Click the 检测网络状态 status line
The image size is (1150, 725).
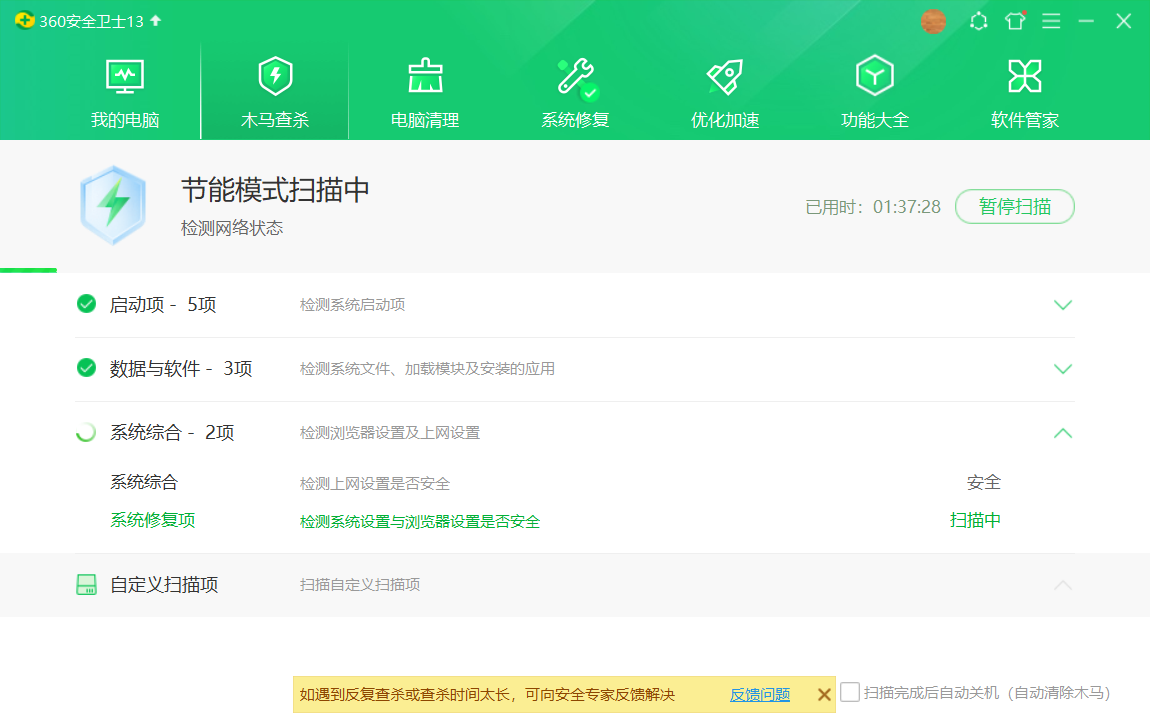pyautogui.click(x=232, y=228)
